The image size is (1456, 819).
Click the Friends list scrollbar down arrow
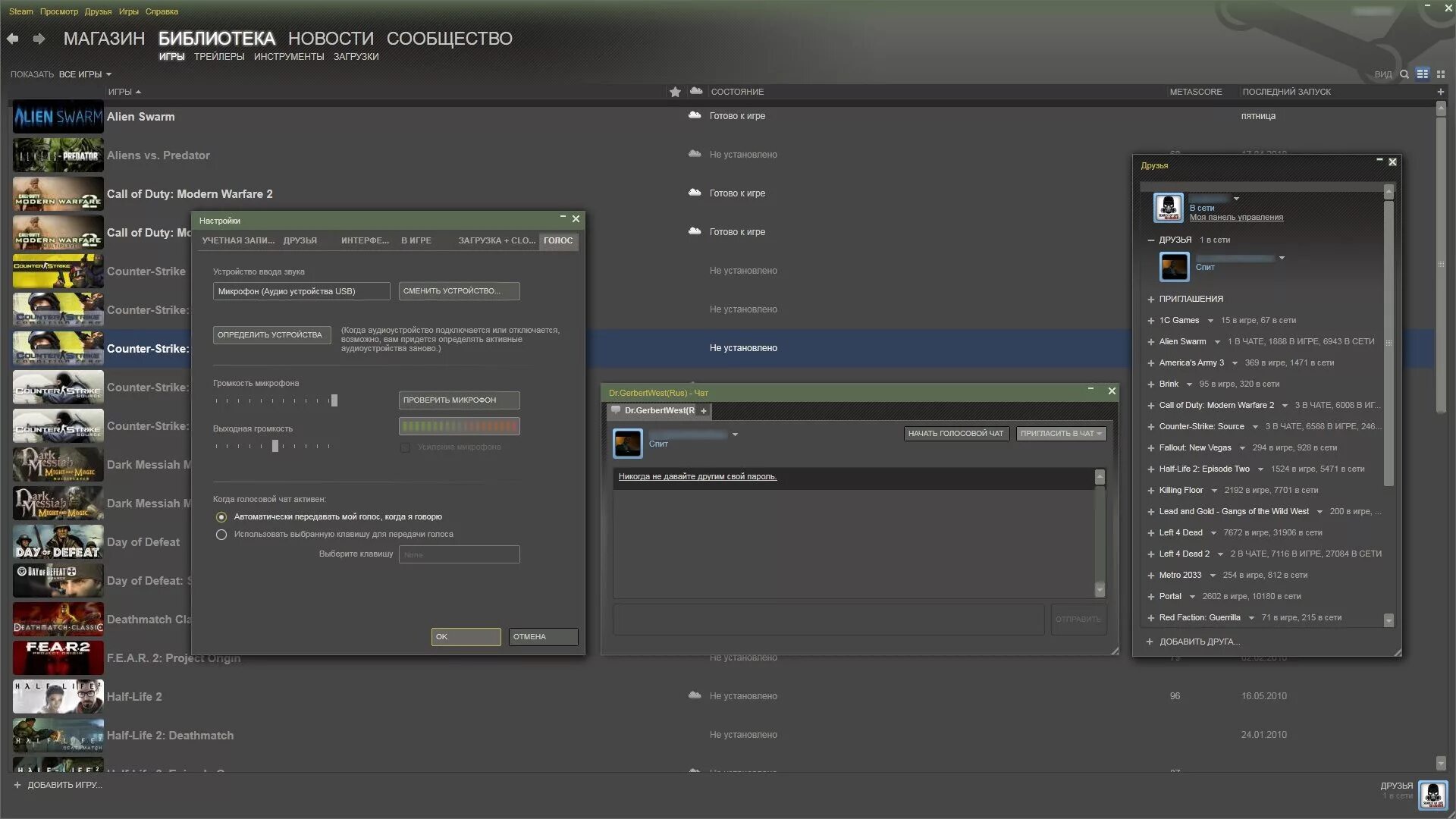[x=1389, y=620]
